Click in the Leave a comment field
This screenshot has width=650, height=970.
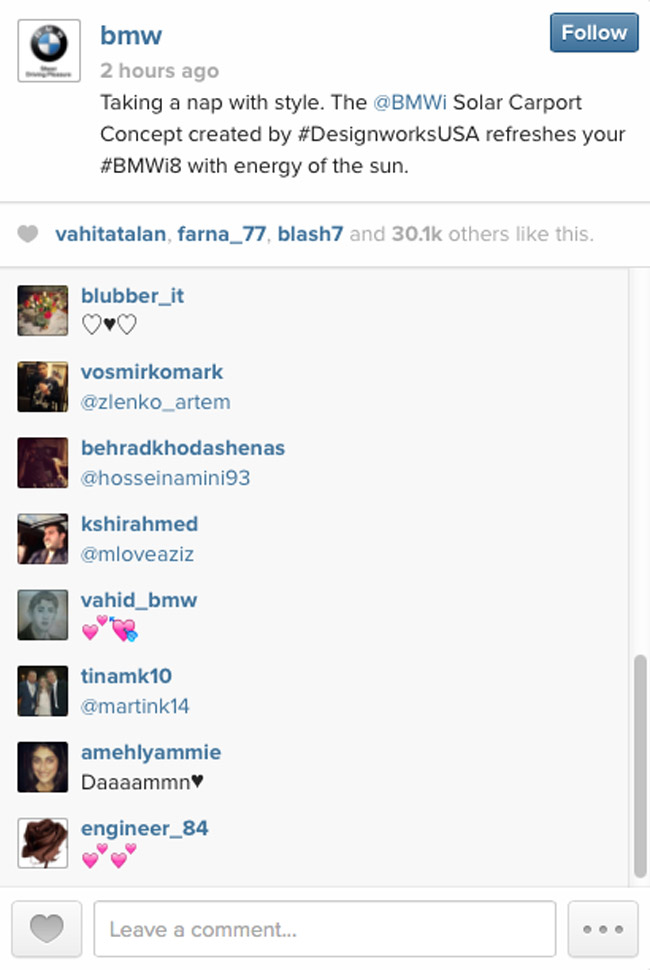[325, 929]
